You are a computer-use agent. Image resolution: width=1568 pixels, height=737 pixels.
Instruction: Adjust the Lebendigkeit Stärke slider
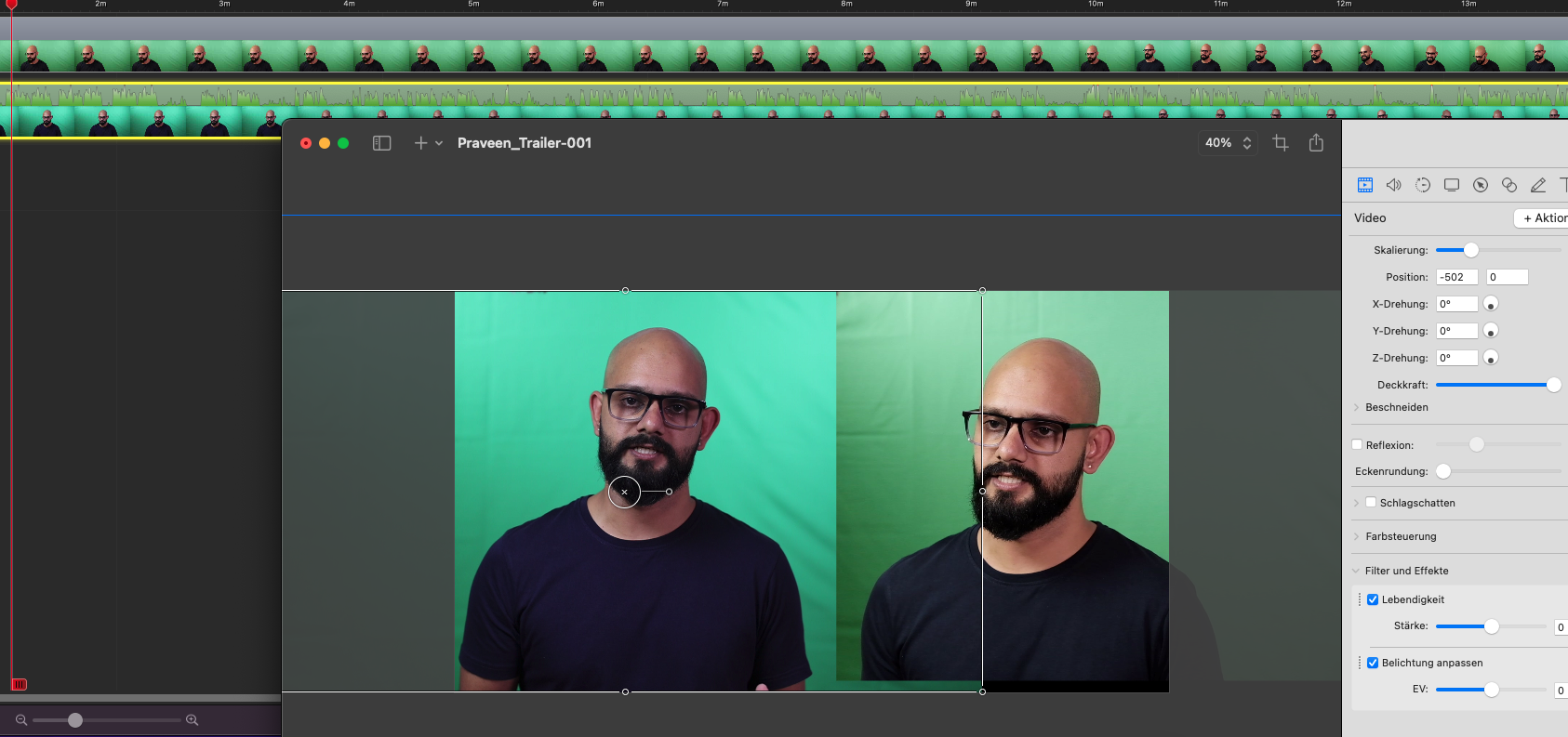1491,626
